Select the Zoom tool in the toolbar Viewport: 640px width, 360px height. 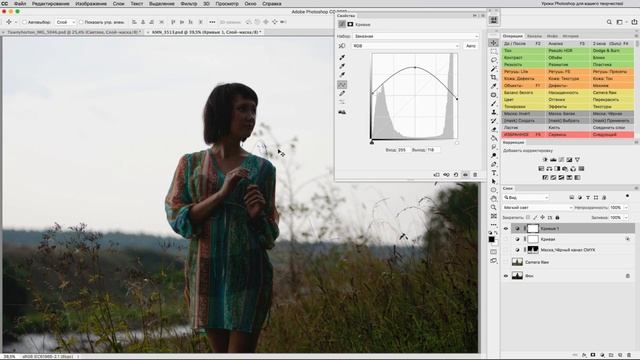coord(493,207)
